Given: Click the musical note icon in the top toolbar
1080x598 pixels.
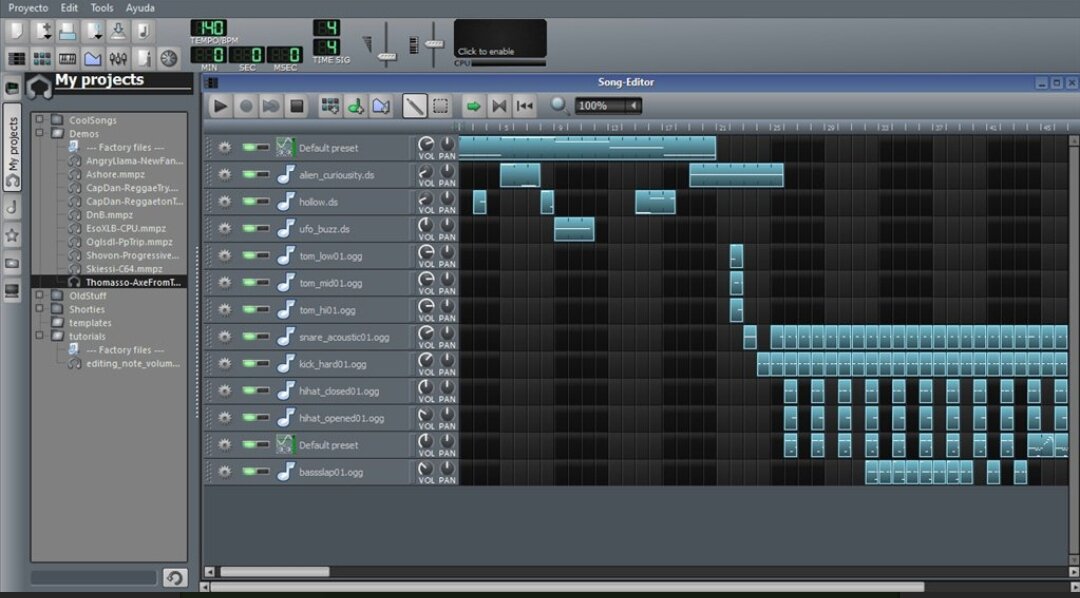Looking at the screenshot, I should click(x=143, y=31).
